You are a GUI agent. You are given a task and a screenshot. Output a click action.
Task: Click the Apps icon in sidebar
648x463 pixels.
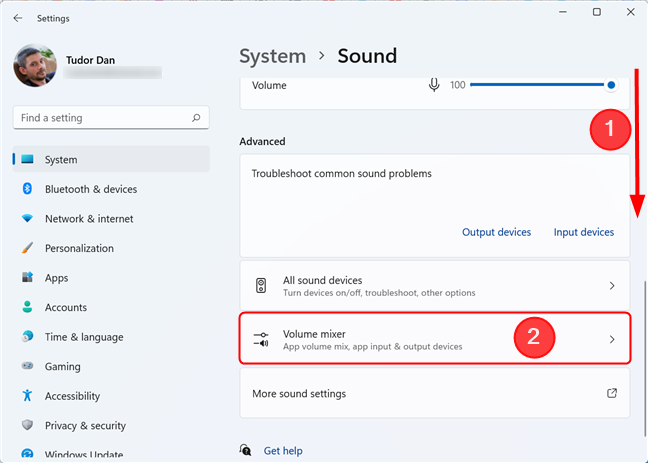pyautogui.click(x=27, y=277)
